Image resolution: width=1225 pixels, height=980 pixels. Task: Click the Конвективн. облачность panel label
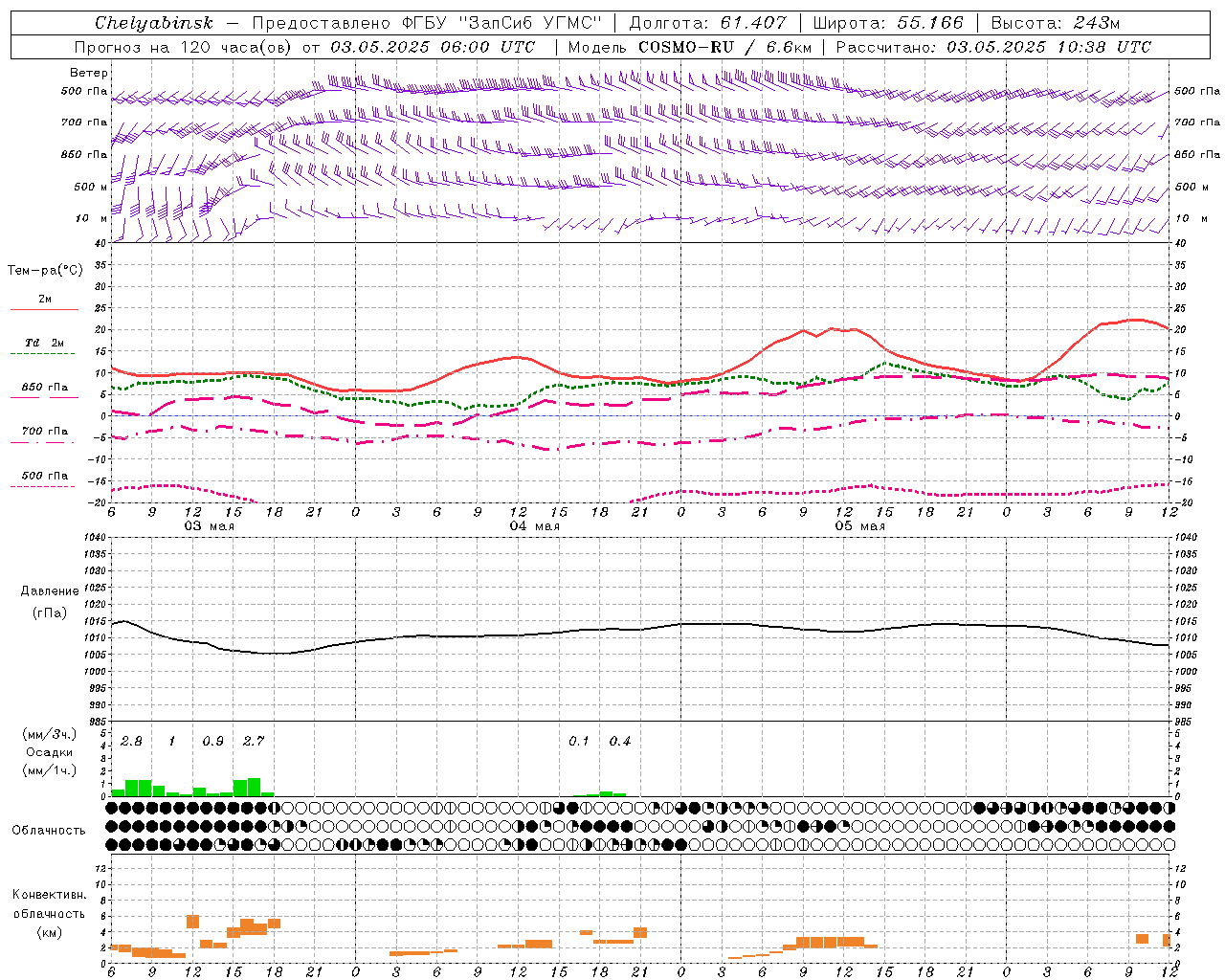pos(49,913)
